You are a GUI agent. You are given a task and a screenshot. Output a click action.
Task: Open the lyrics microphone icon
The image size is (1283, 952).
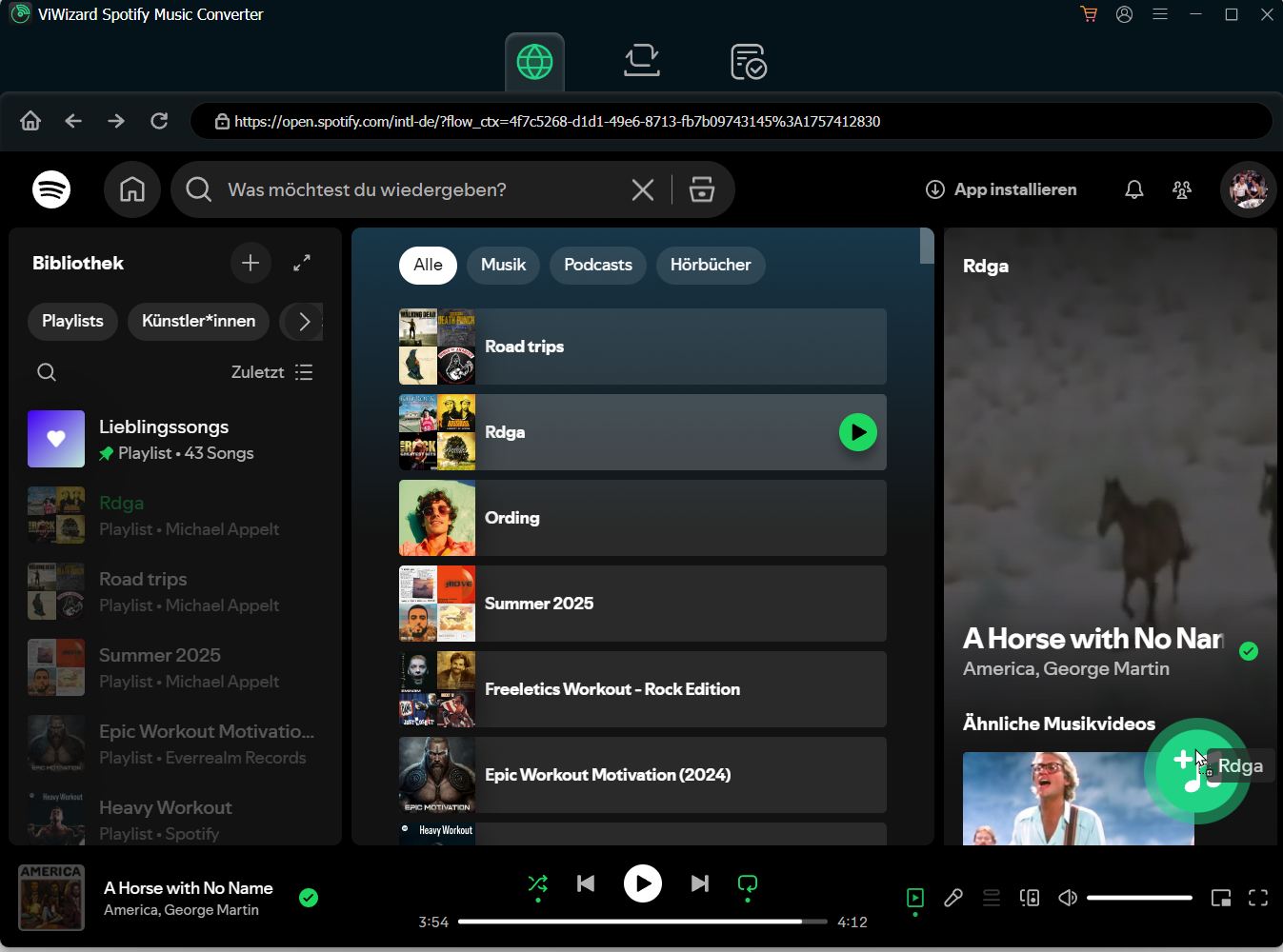click(x=953, y=898)
